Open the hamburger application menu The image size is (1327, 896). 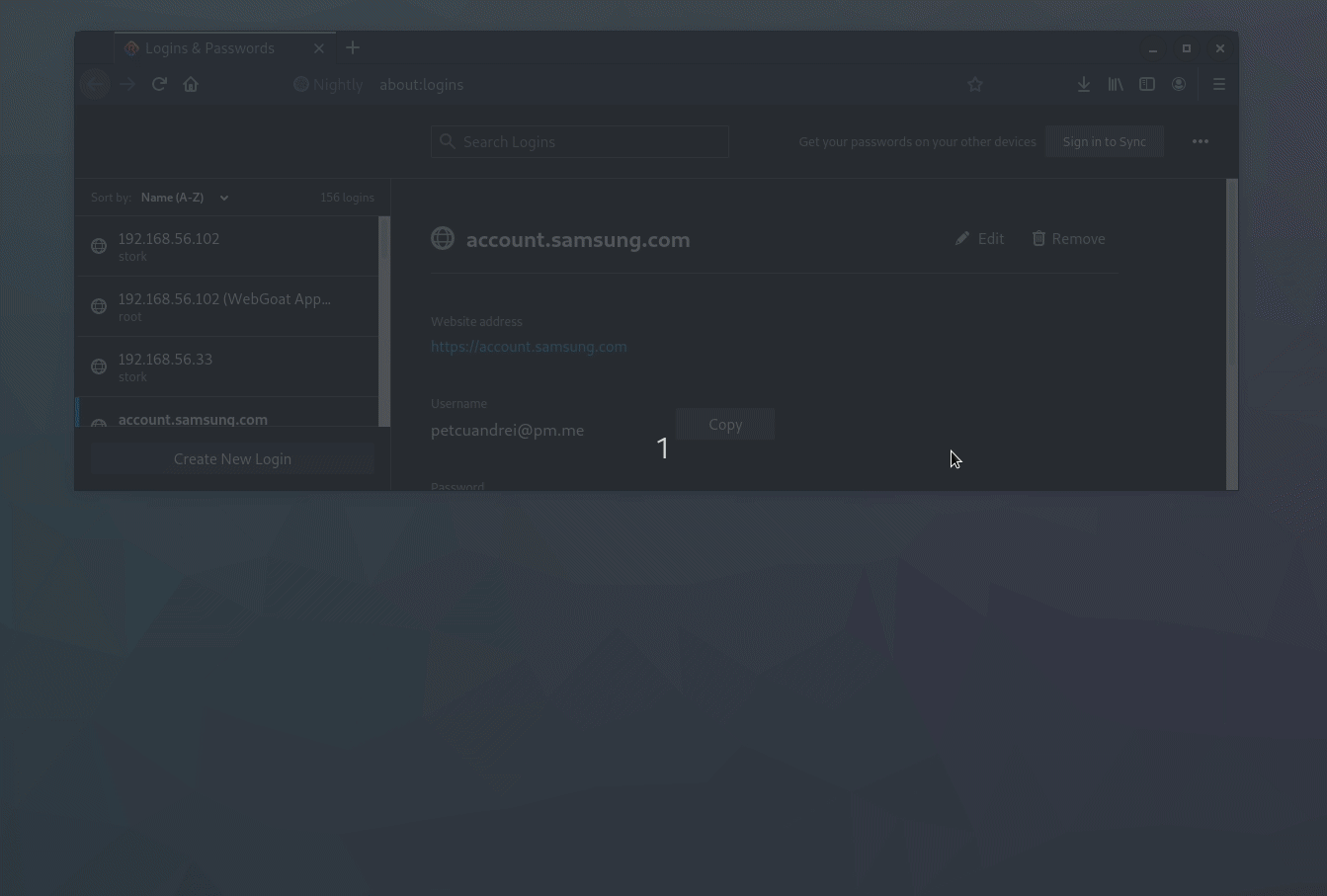(x=1219, y=85)
